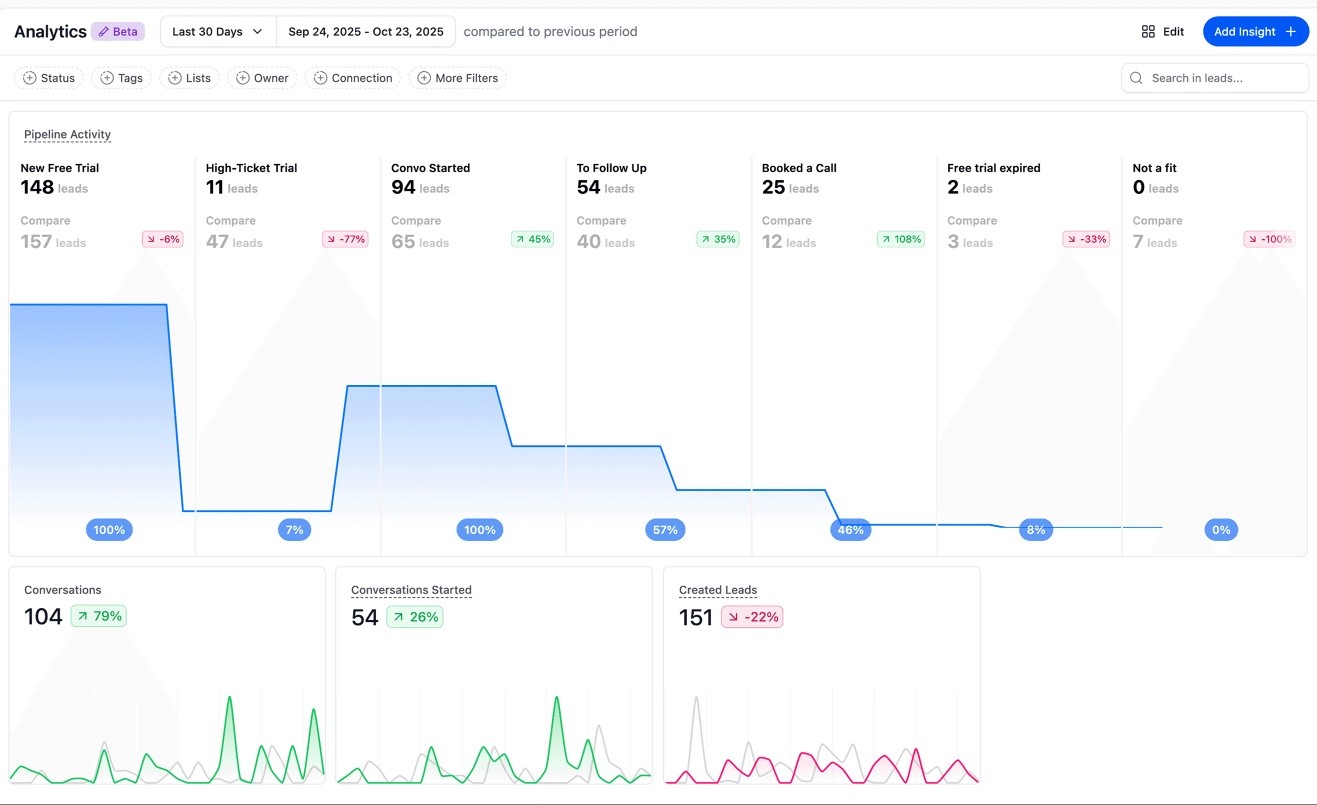1317x805 pixels.
Task: Click the Edit layout button
Action: 1162,32
